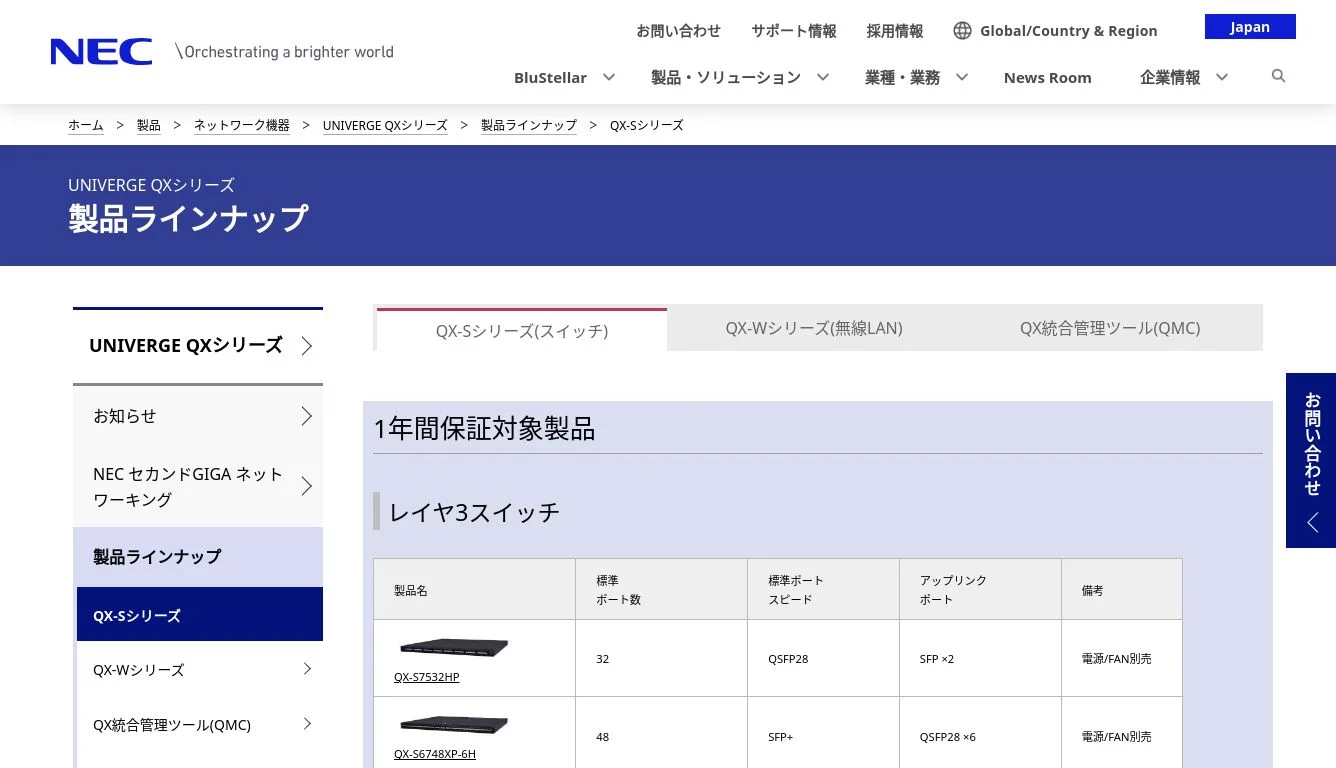Open 業種・業務 menu
This screenshot has width=1336, height=768.
[902, 77]
